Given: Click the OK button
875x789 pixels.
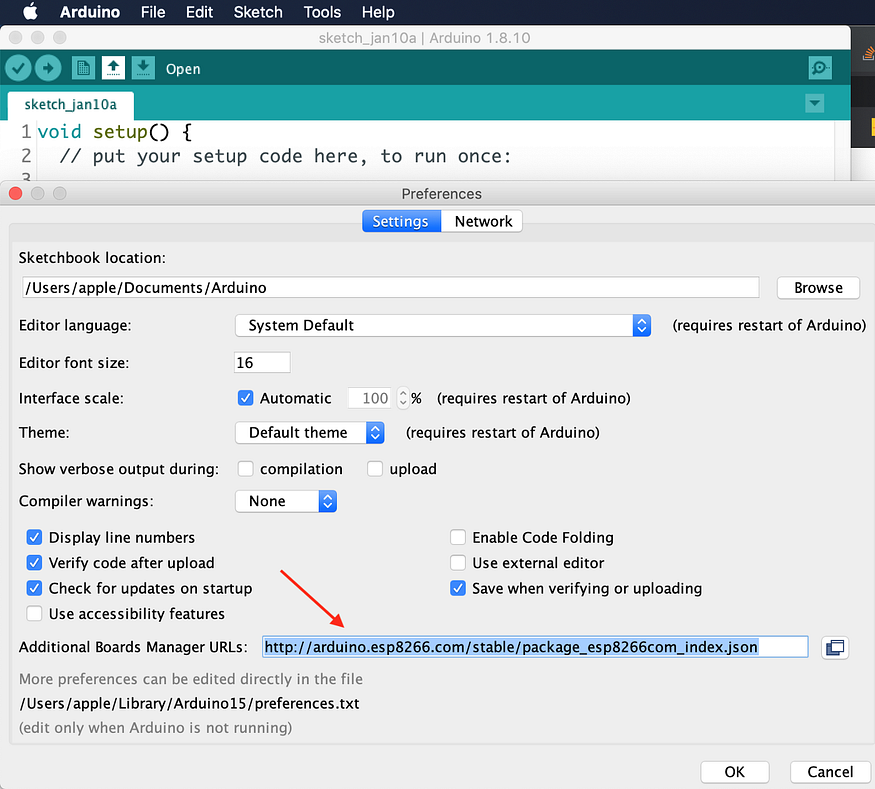Looking at the screenshot, I should pos(734,772).
